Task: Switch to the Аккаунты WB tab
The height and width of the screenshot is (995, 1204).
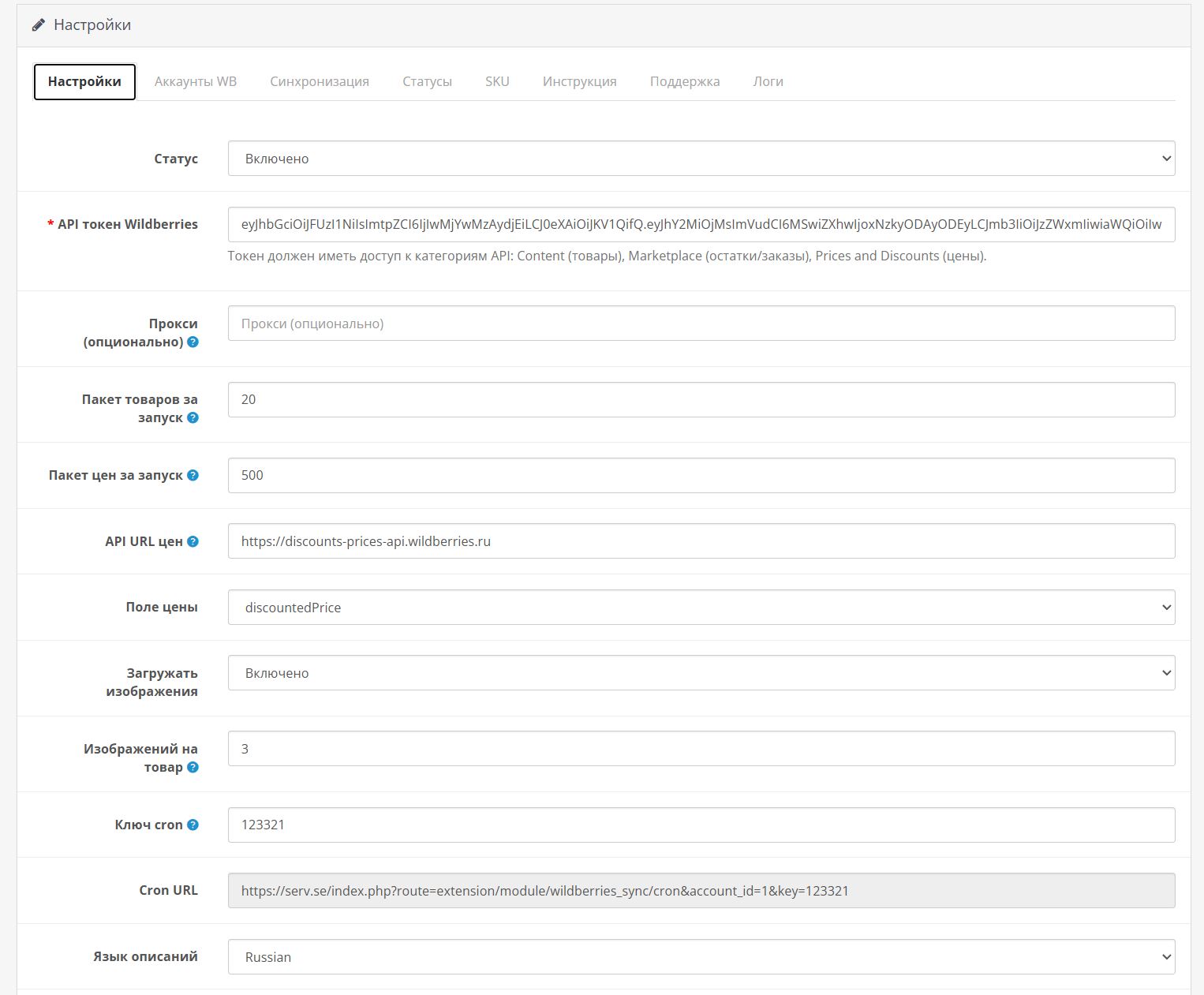Action: (x=196, y=81)
